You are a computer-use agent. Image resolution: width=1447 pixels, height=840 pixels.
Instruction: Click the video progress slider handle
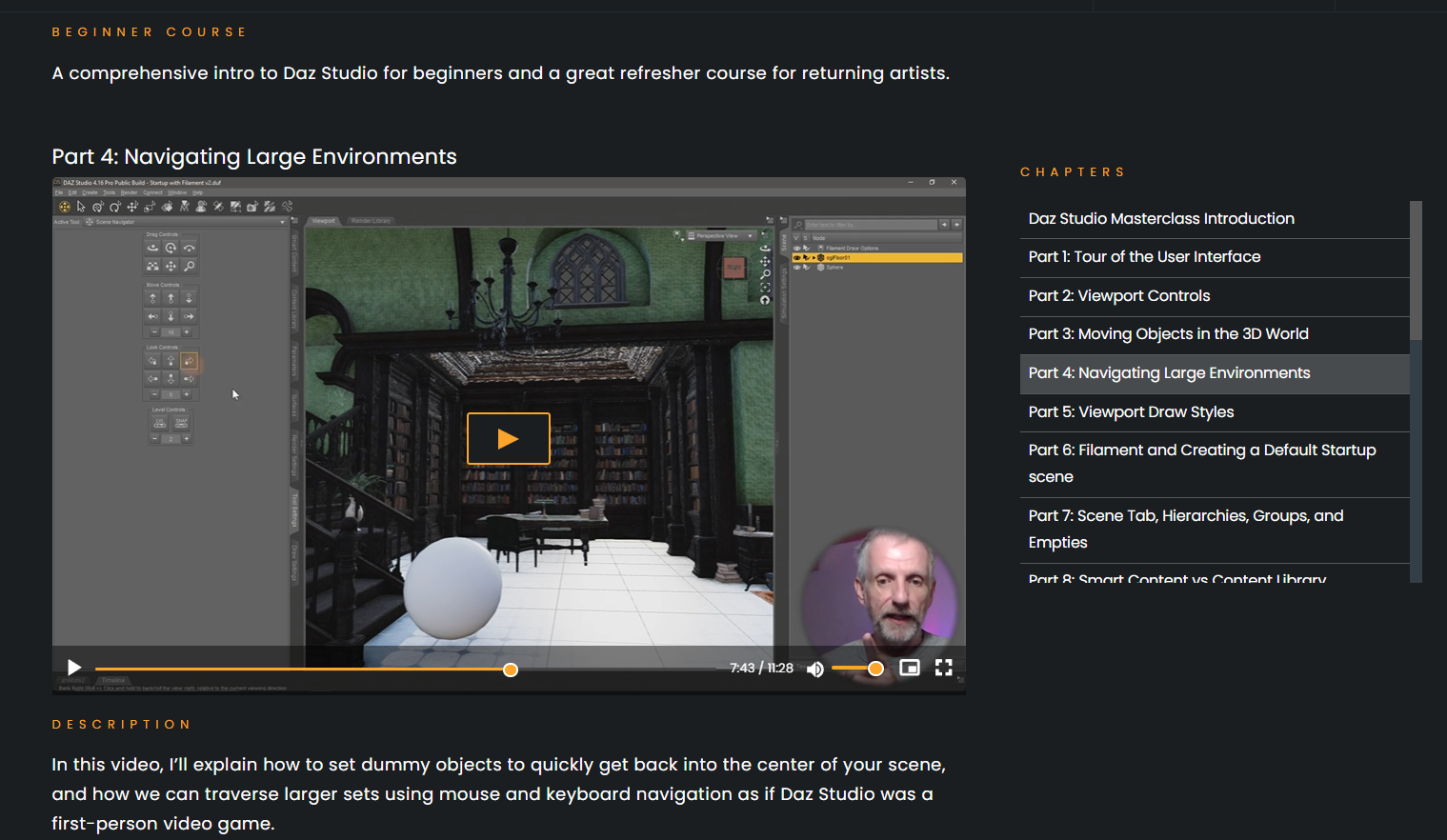point(511,670)
